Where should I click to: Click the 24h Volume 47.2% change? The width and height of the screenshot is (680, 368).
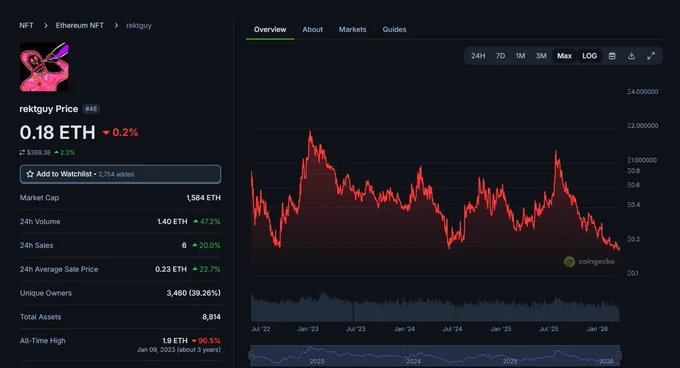pos(207,221)
